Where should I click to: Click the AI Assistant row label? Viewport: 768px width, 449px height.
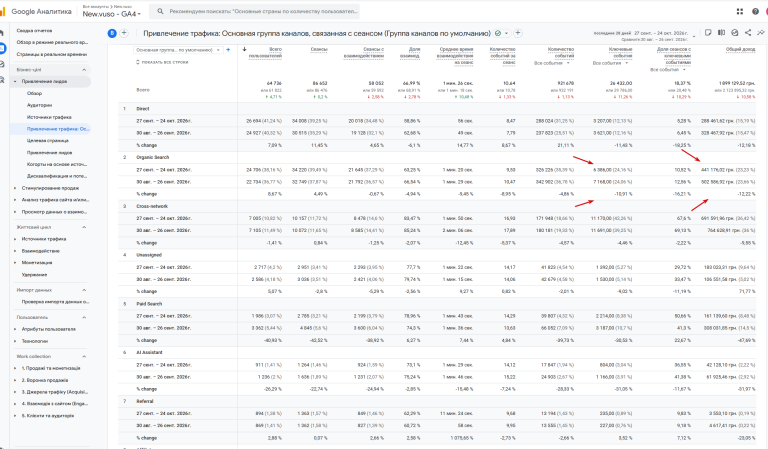[x=149, y=353]
